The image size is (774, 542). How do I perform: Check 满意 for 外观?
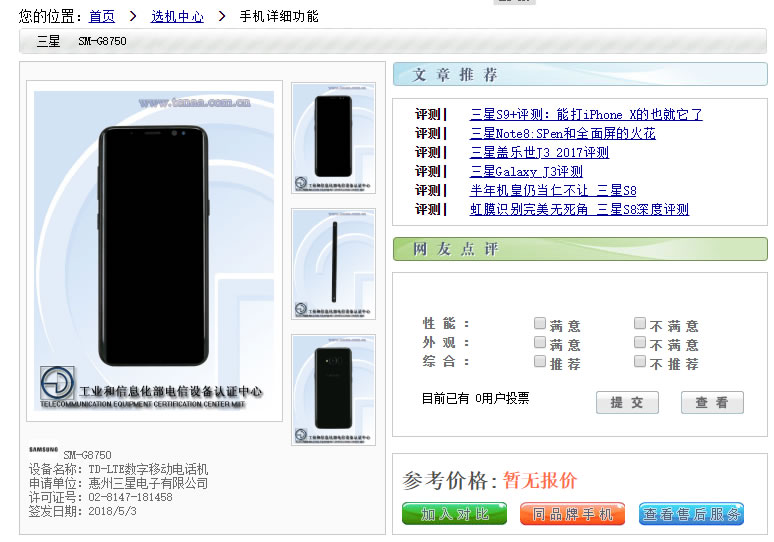[540, 342]
